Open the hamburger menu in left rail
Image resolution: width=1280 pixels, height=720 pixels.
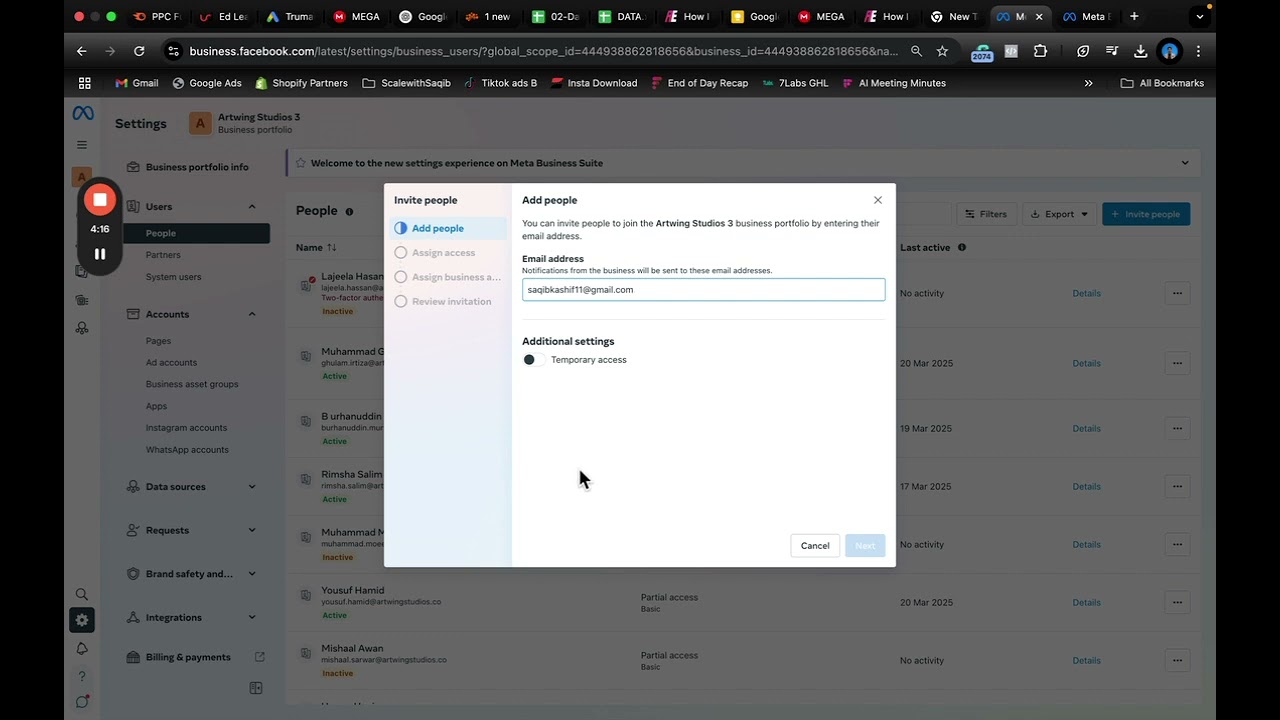click(x=82, y=145)
